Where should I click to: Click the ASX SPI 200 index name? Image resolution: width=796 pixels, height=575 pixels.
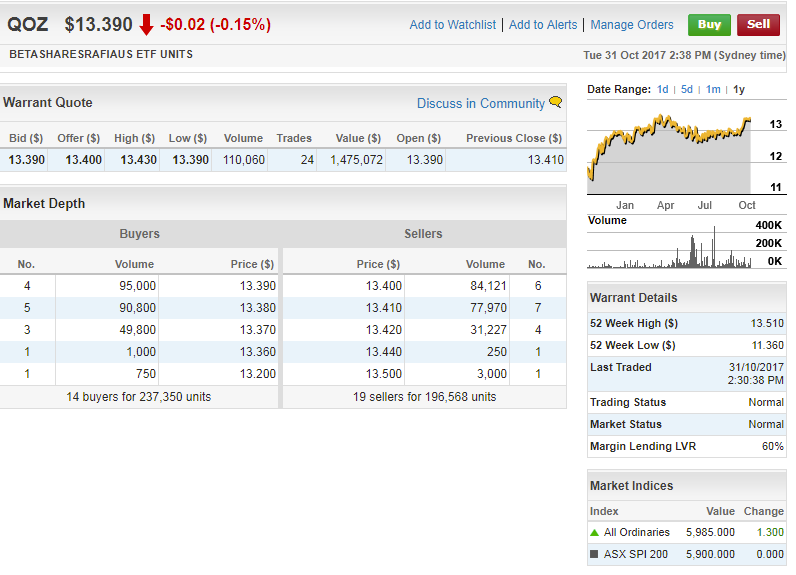pos(636,554)
